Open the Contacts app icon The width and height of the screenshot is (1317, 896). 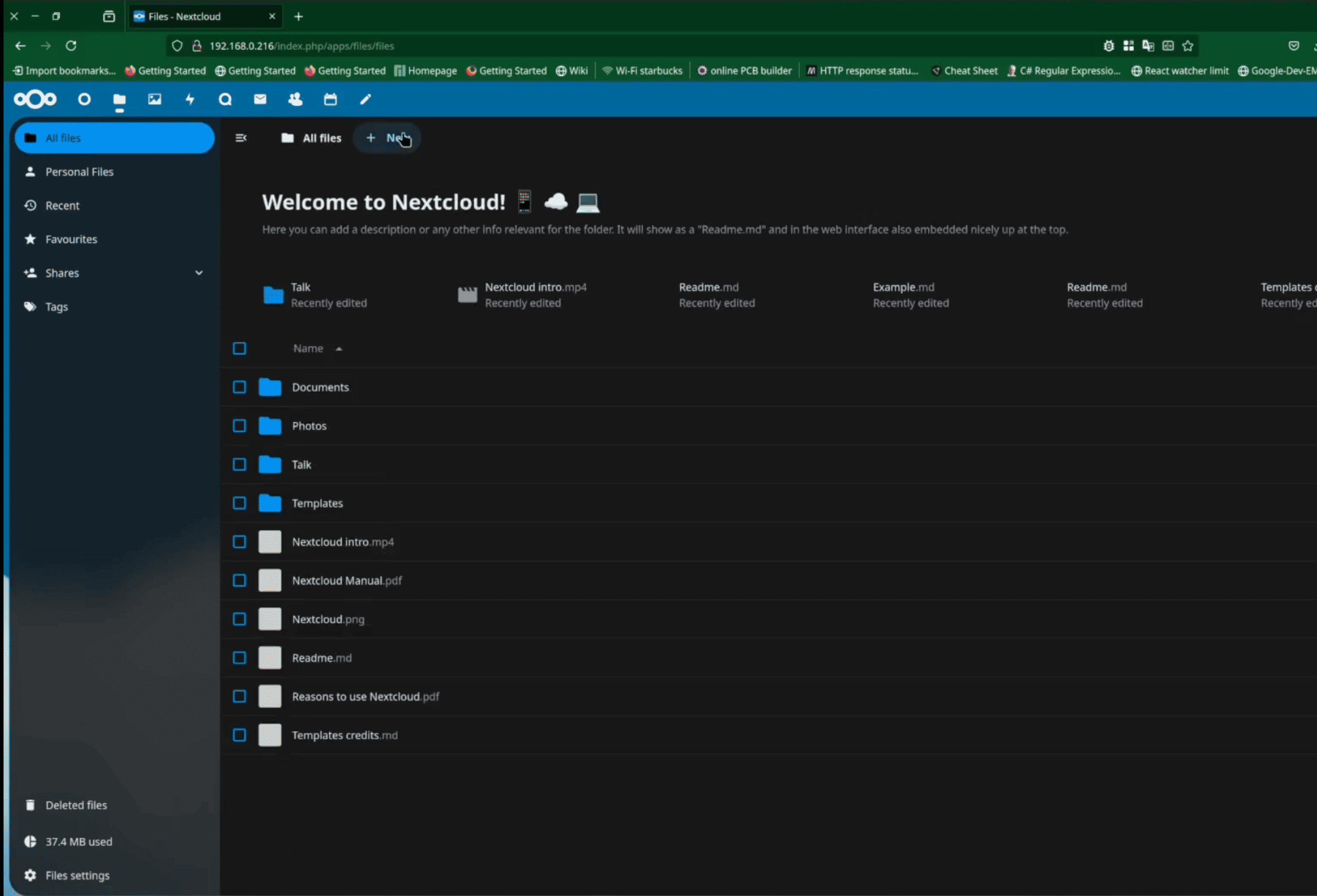295,100
